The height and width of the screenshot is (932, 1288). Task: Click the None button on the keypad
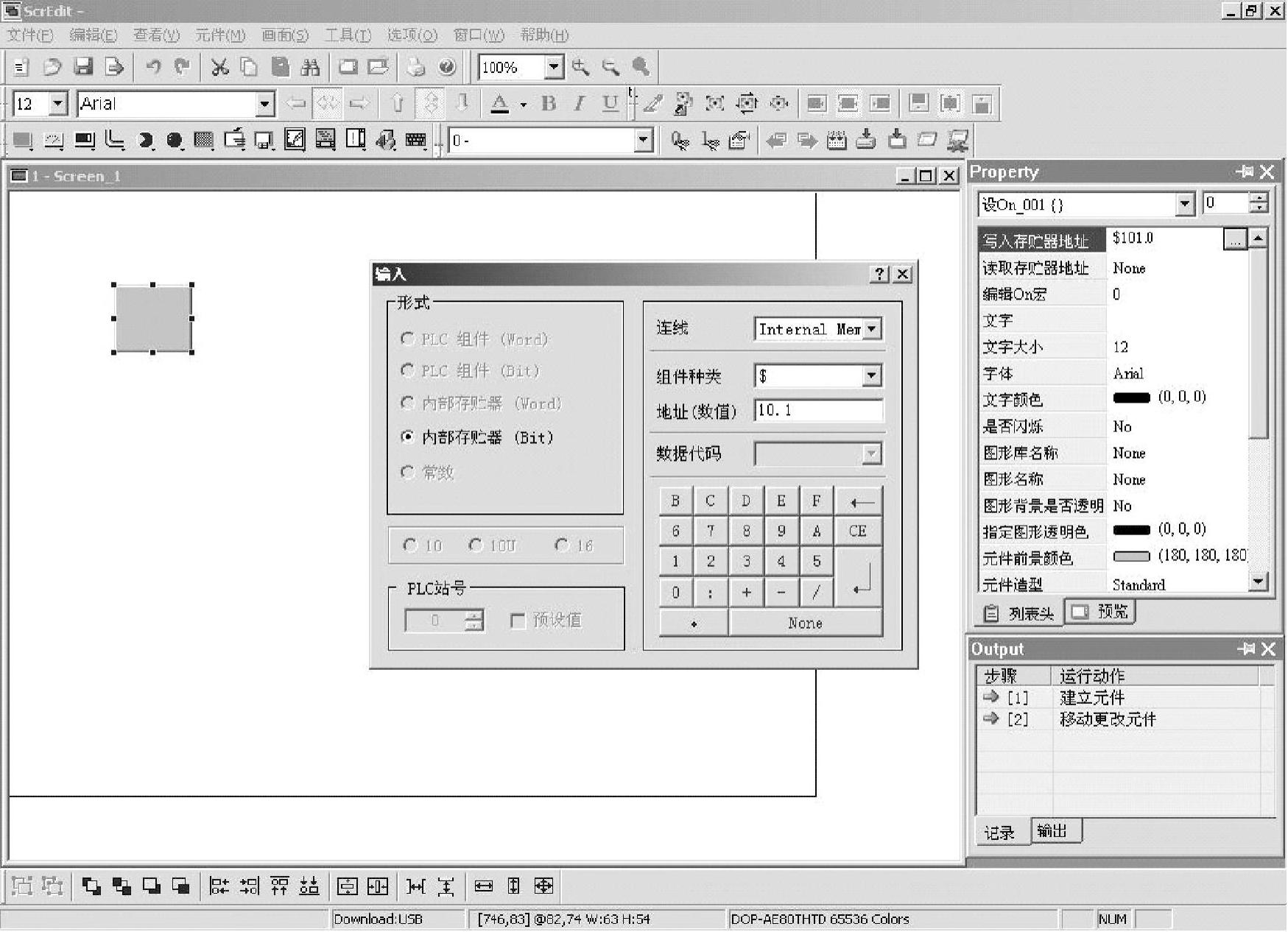coord(805,624)
